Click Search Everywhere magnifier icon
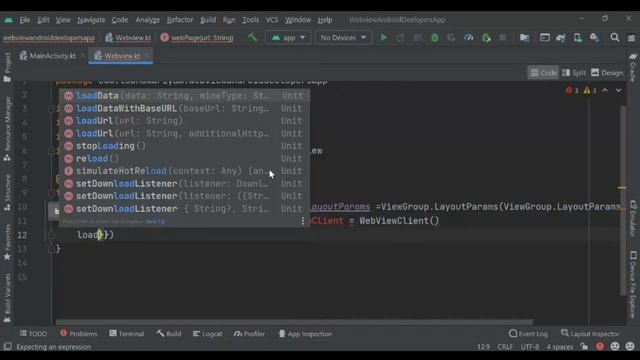Screen dimensions: 640x360 click(x=614, y=38)
